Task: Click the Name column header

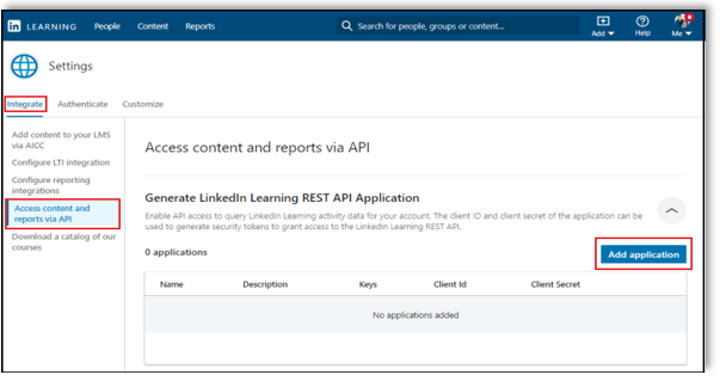Action: click(172, 285)
